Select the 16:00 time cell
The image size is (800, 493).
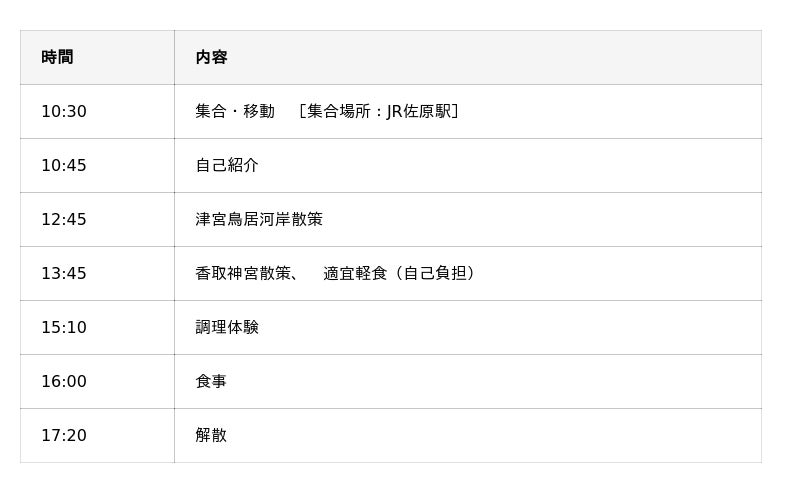pyautogui.click(x=64, y=382)
